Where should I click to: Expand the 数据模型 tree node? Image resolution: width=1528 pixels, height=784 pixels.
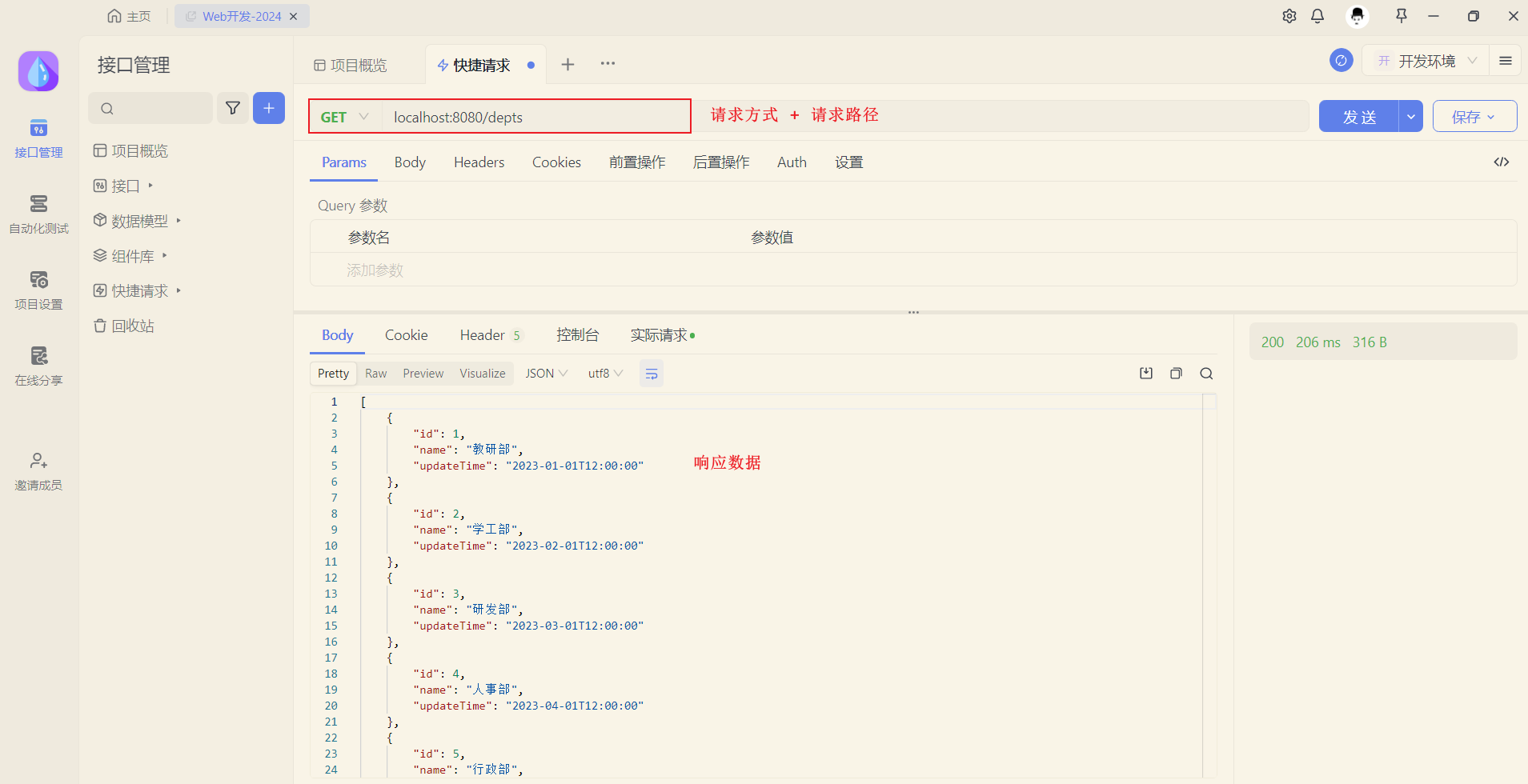pos(178,220)
